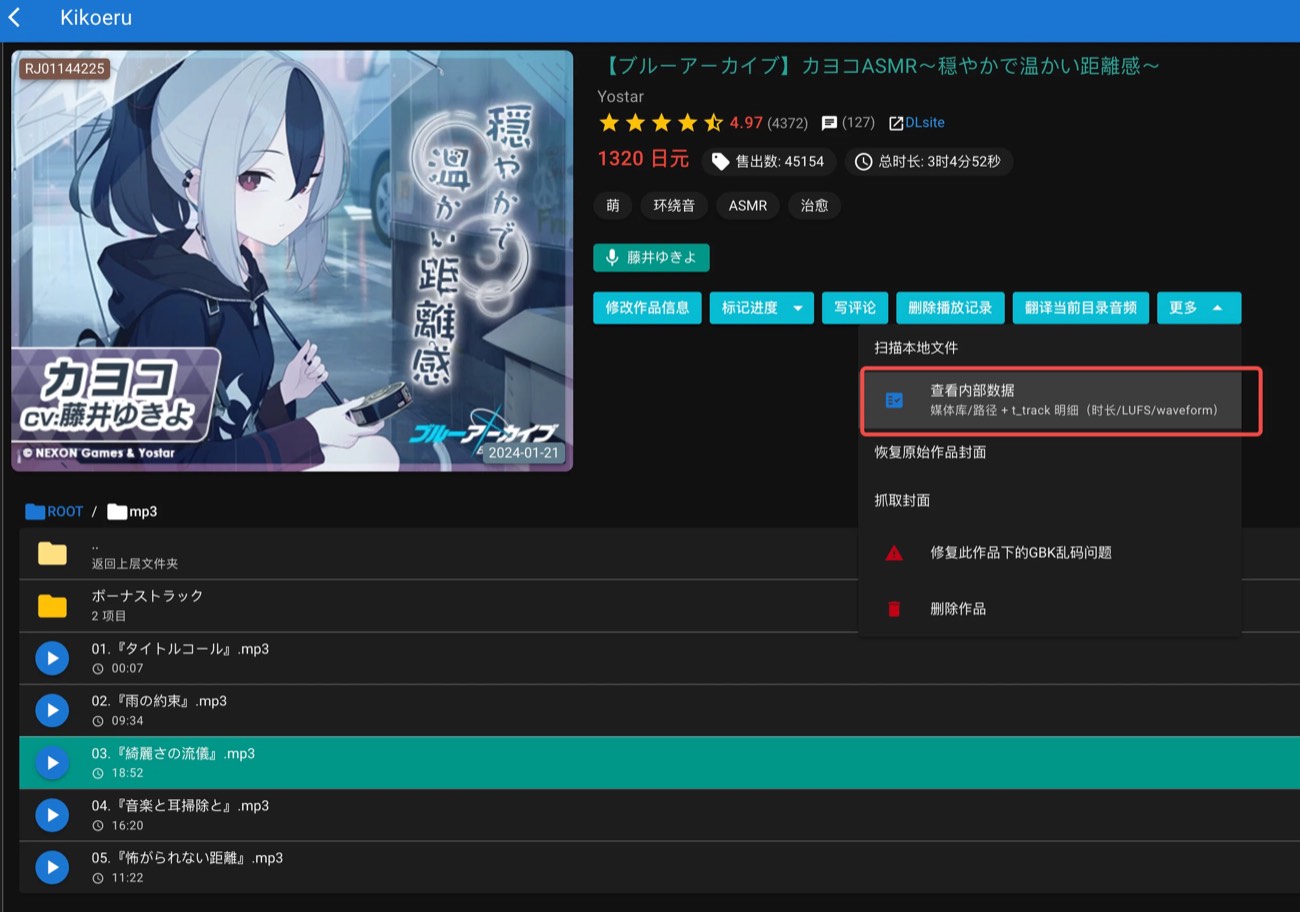Play track 02.『雨の約束』.mp3
The width and height of the screenshot is (1300, 912).
[x=51, y=710]
